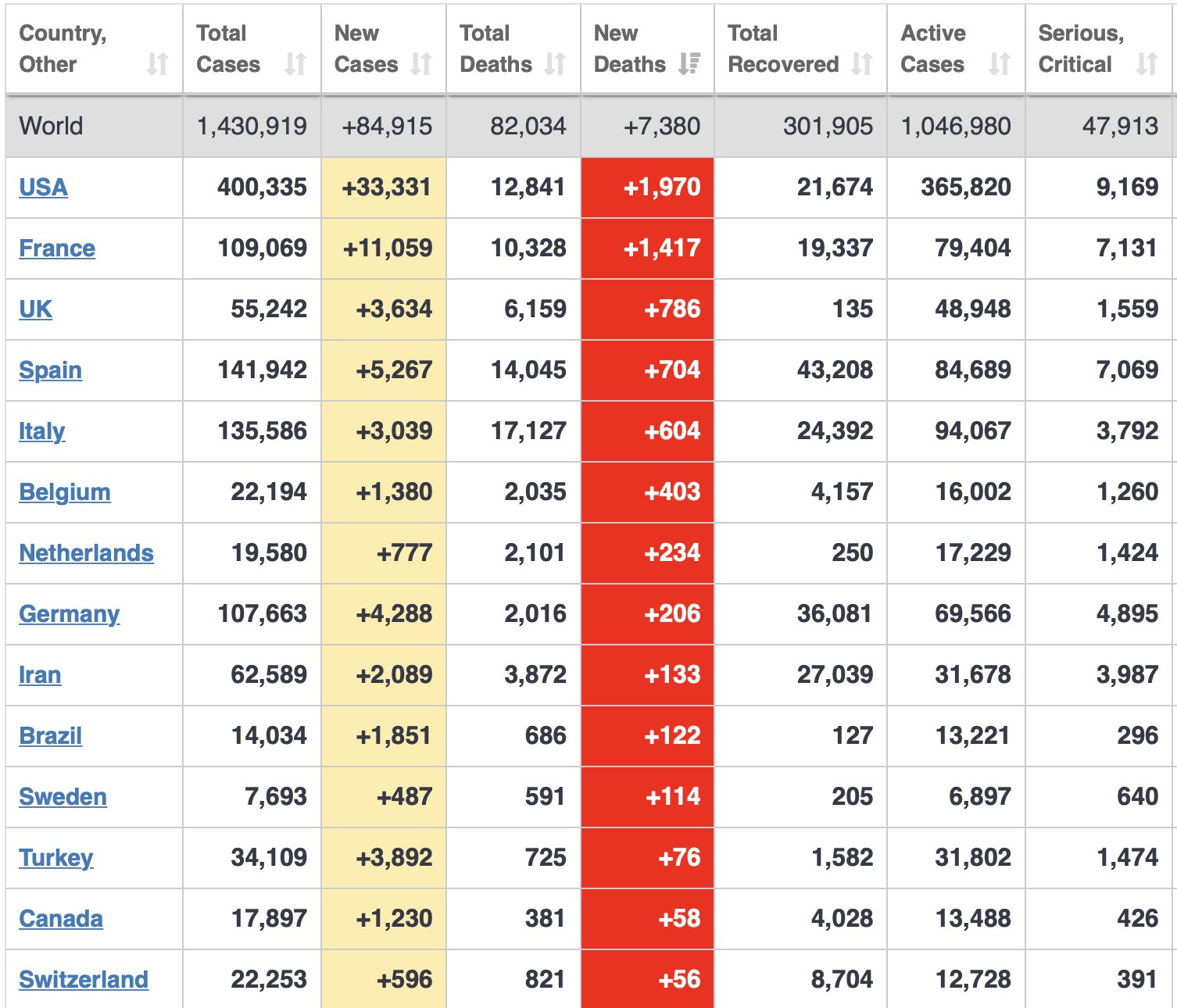Screen dimensions: 1177x1008
Task: Sort by Total Deaths using arrows icon
Action: 555,63
